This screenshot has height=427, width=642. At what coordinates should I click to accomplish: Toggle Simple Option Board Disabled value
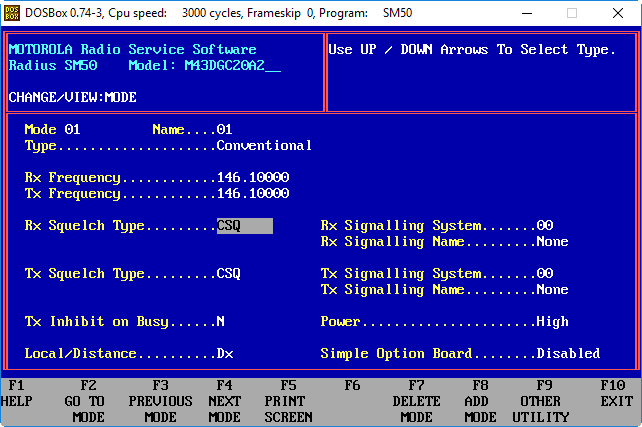[x=568, y=354]
